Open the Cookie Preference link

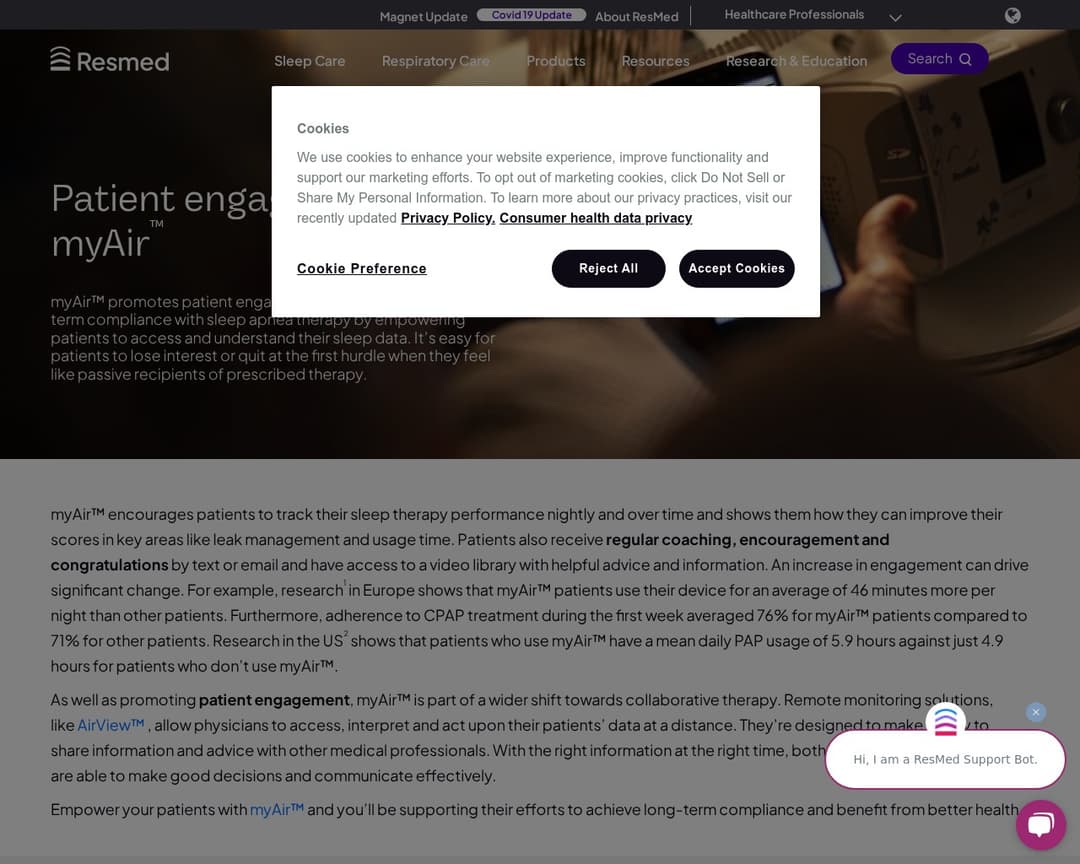pos(362,268)
